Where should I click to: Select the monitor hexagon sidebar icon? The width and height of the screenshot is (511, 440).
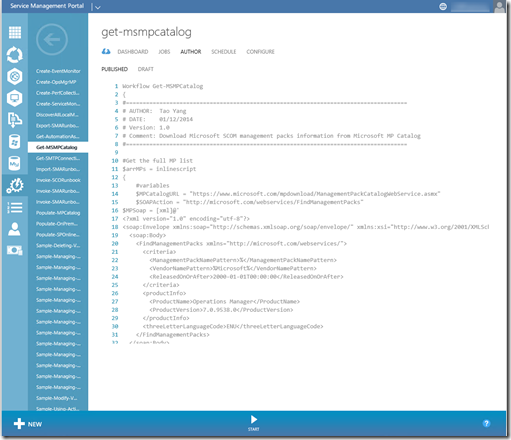click(x=15, y=98)
